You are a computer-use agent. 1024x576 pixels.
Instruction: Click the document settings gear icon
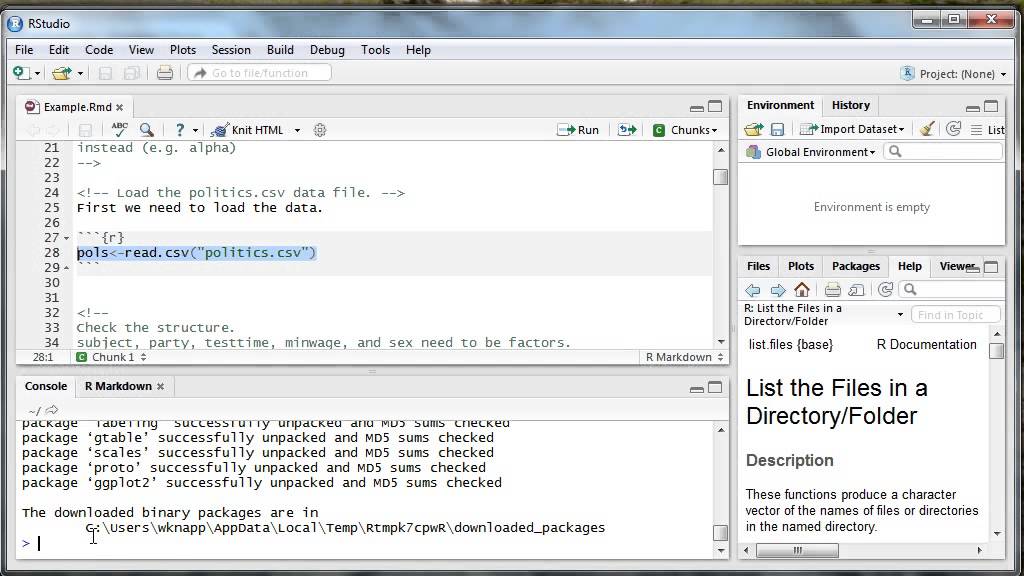[320, 130]
